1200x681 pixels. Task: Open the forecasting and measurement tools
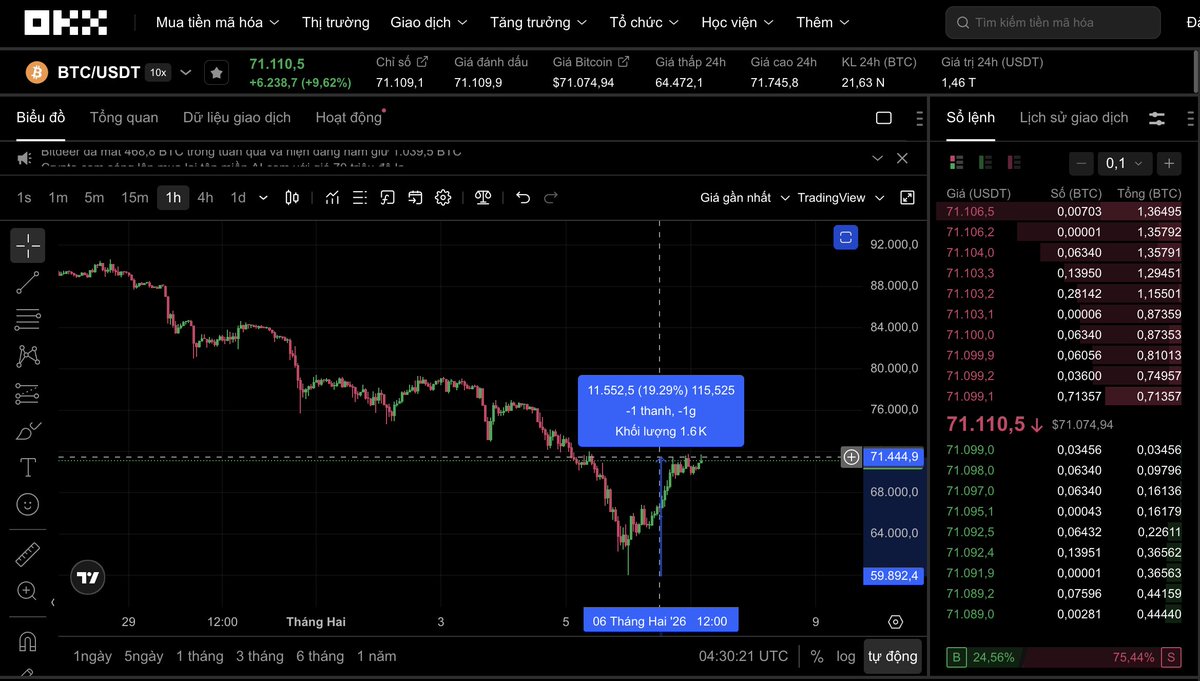(28, 393)
